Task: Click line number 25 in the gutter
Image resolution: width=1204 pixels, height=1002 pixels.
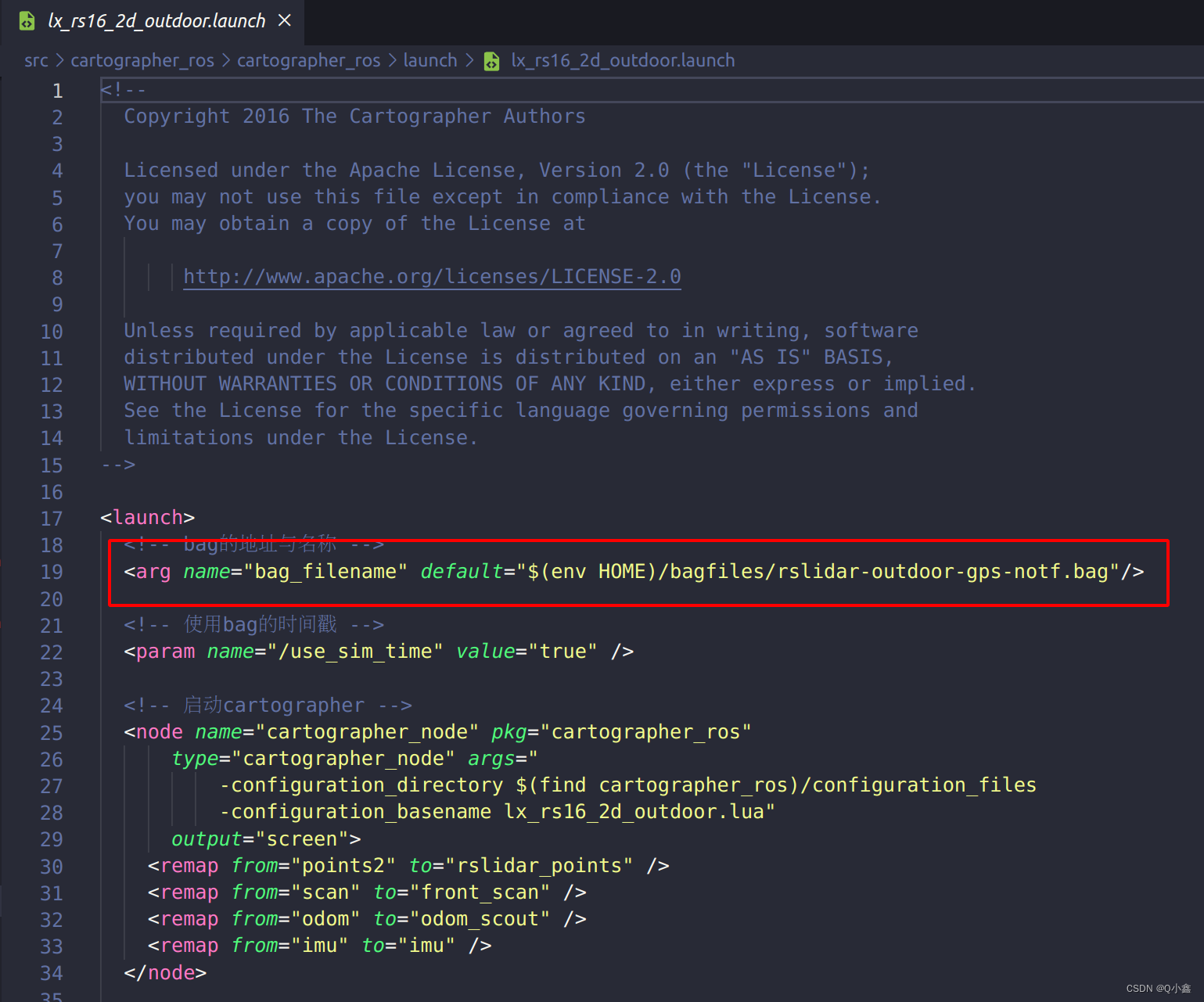Action: (x=52, y=733)
